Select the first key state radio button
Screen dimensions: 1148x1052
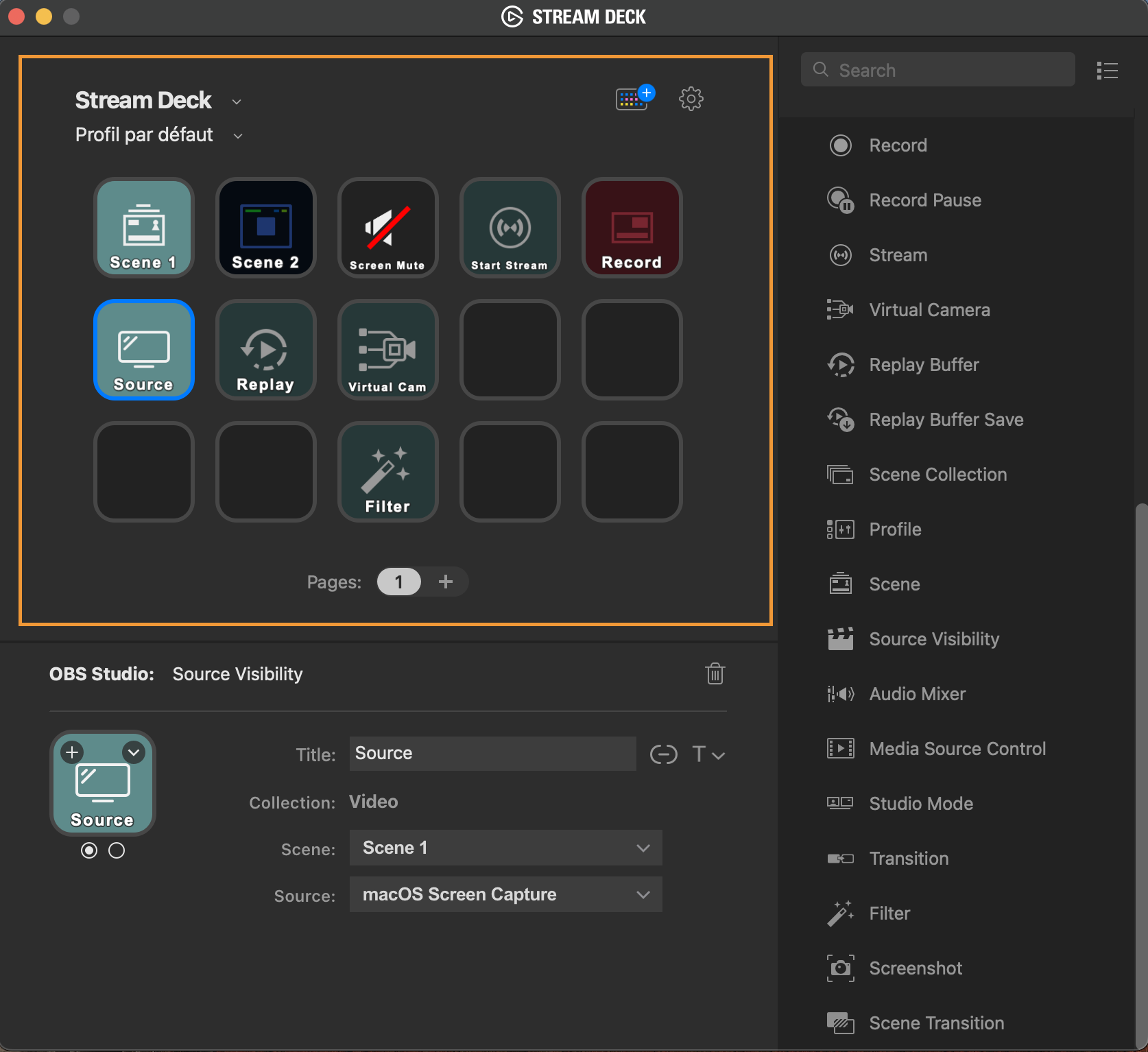pyautogui.click(x=89, y=850)
